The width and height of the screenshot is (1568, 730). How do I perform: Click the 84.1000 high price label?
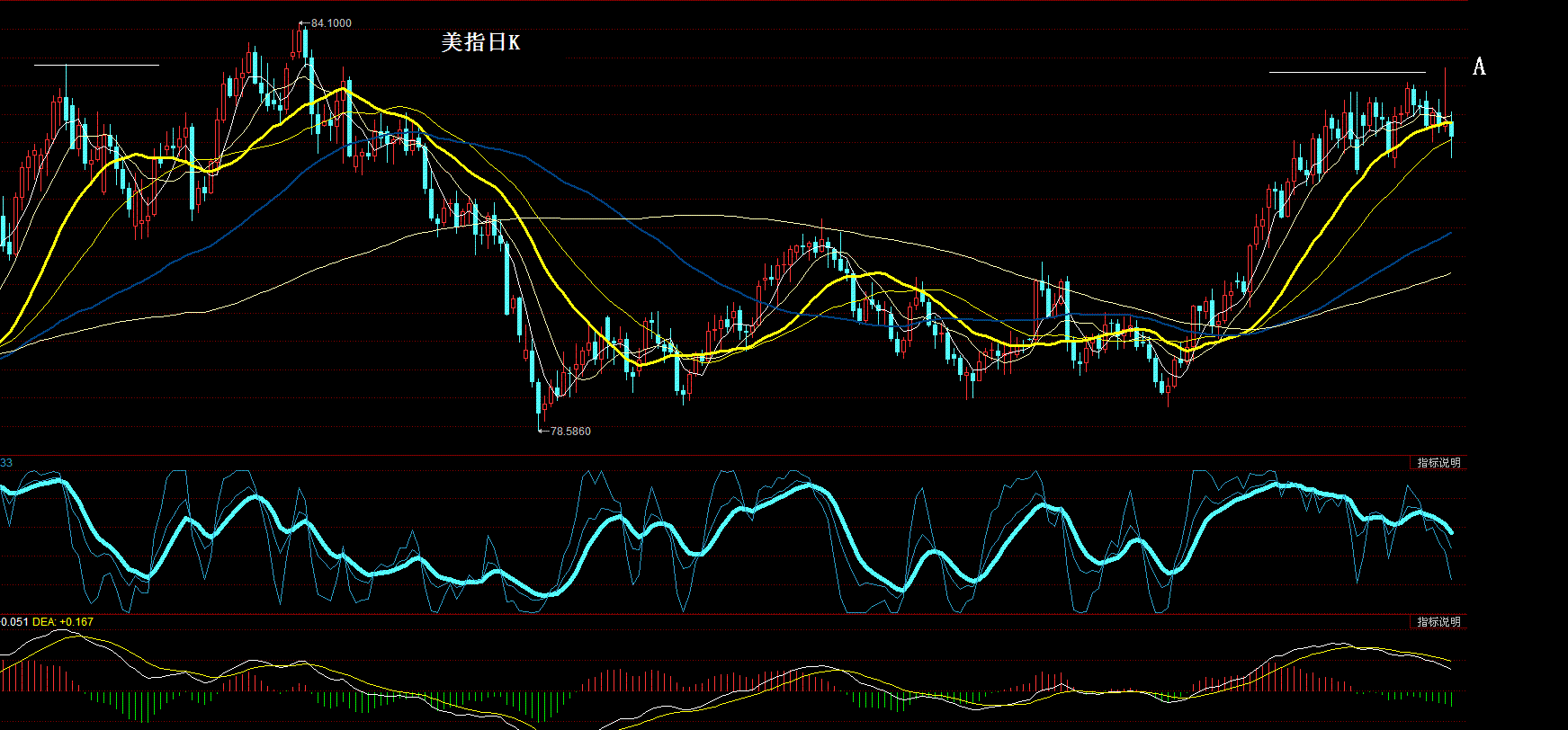[331, 23]
